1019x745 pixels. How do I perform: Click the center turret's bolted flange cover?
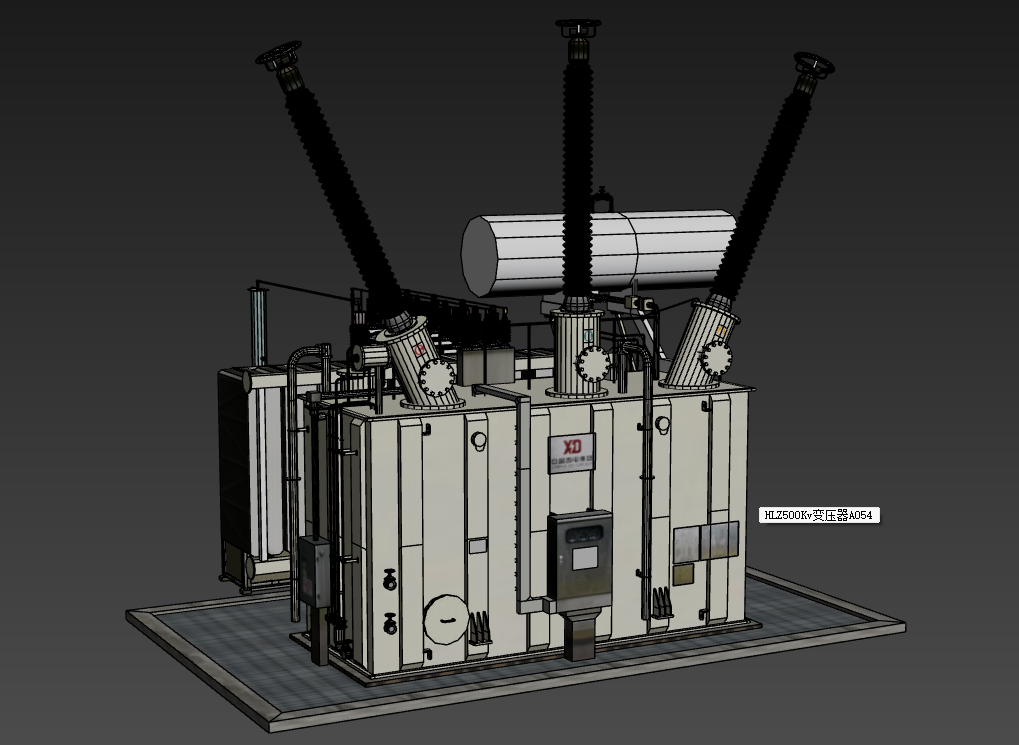[x=592, y=362]
